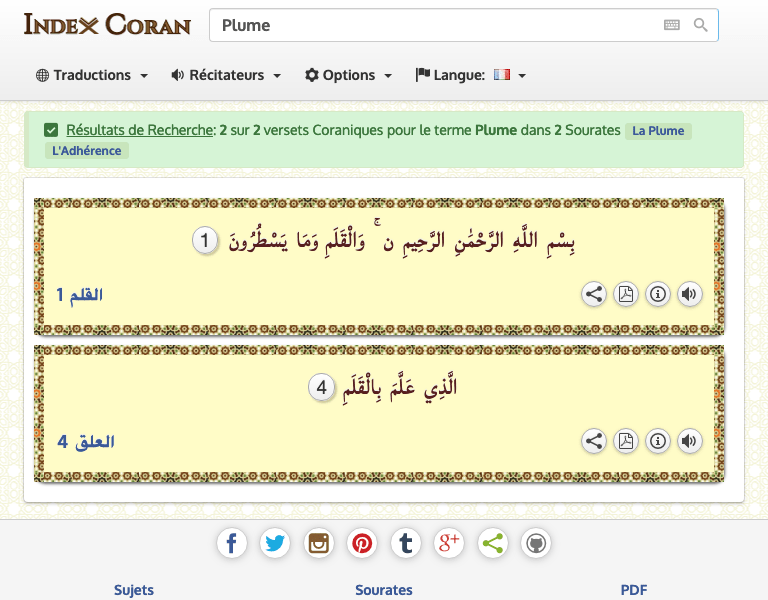This screenshot has width=768, height=600.
Task: Open PDF icon for verse Al-Qalam 1
Action: point(626,294)
